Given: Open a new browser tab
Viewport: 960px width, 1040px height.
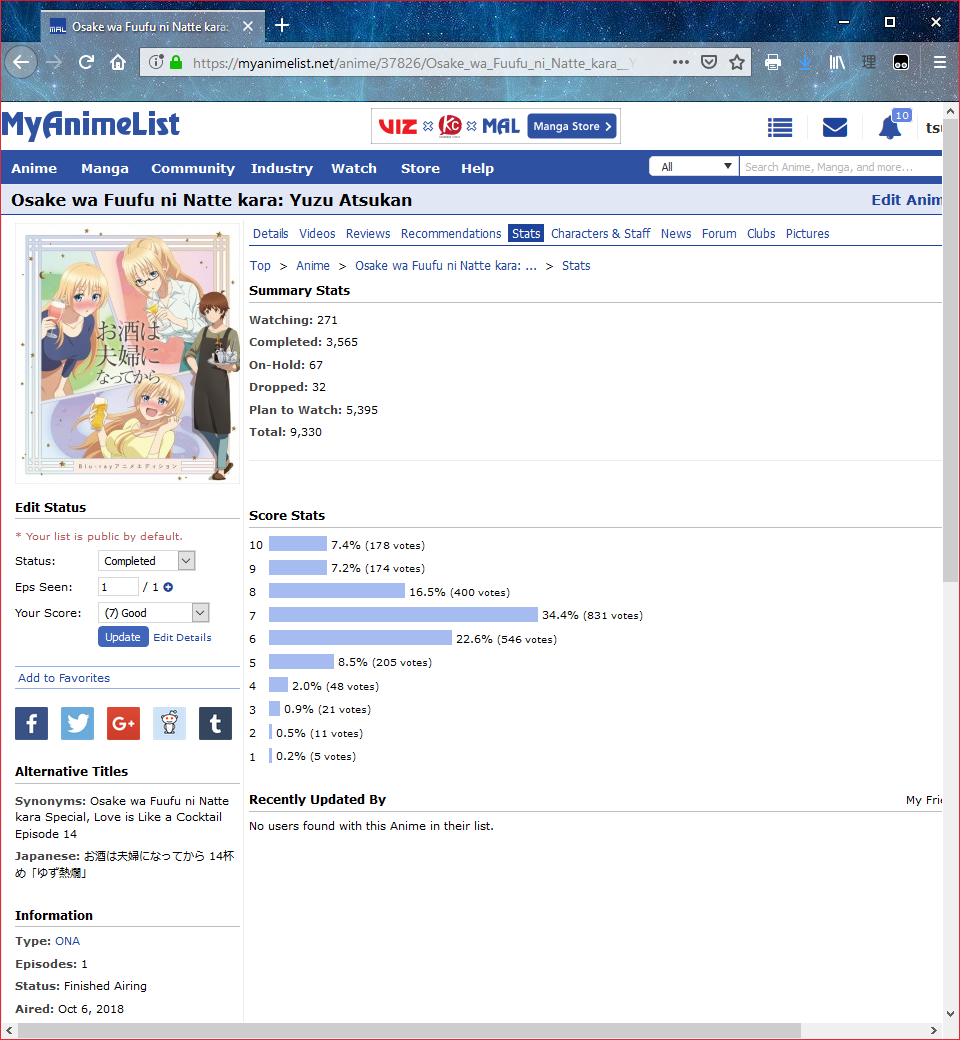Looking at the screenshot, I should click(282, 25).
